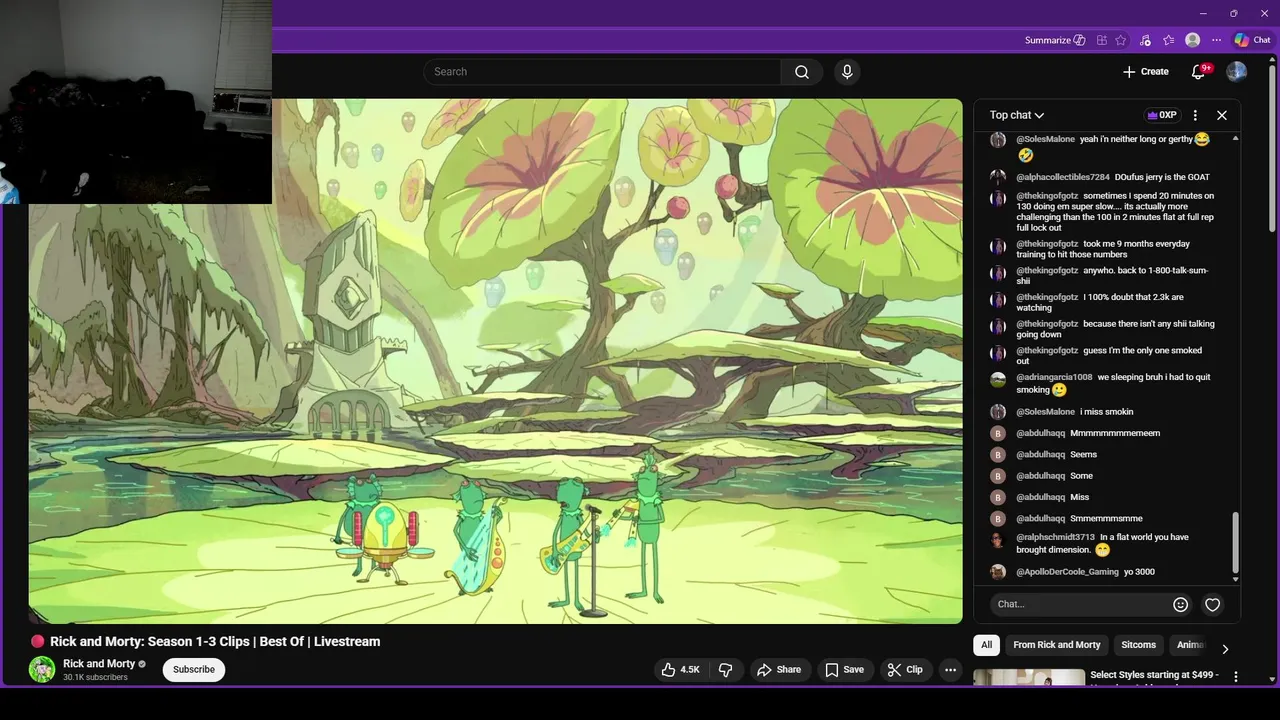
Task: Click the '30.1K subscribers' text
Action: [95, 677]
